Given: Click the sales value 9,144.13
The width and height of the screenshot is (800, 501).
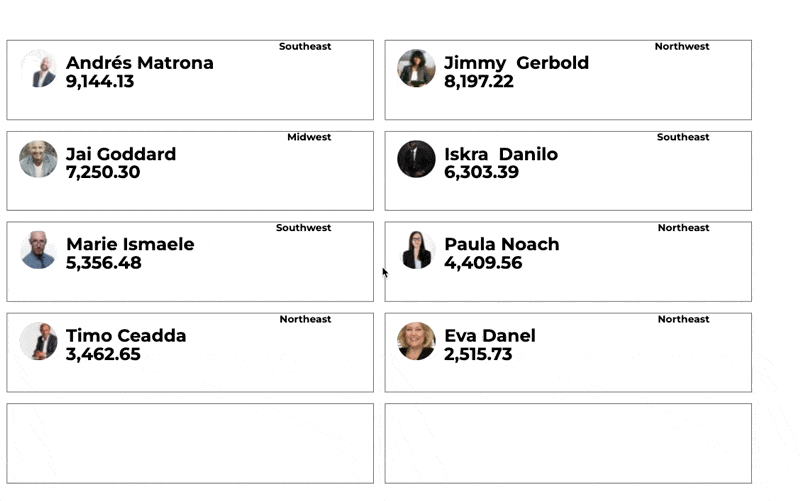Looking at the screenshot, I should (x=100, y=82).
